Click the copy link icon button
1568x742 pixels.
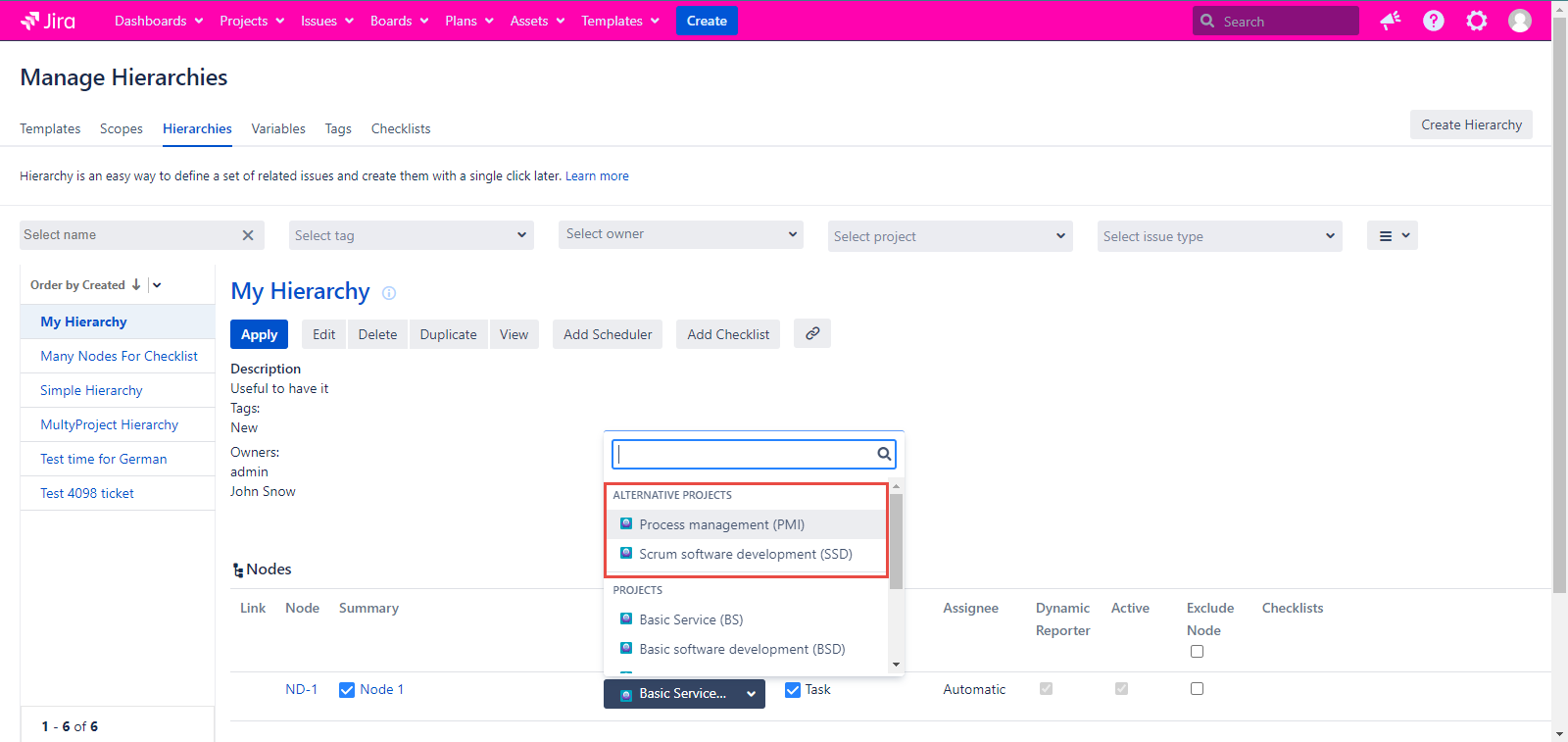coord(812,333)
